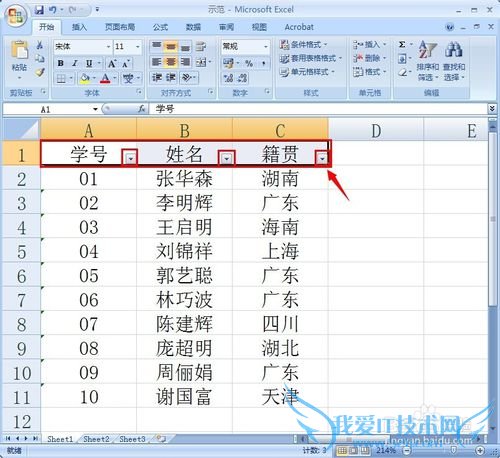
Task: Open filter dropdown on 姓名 header
Action: pyautogui.click(x=227, y=158)
